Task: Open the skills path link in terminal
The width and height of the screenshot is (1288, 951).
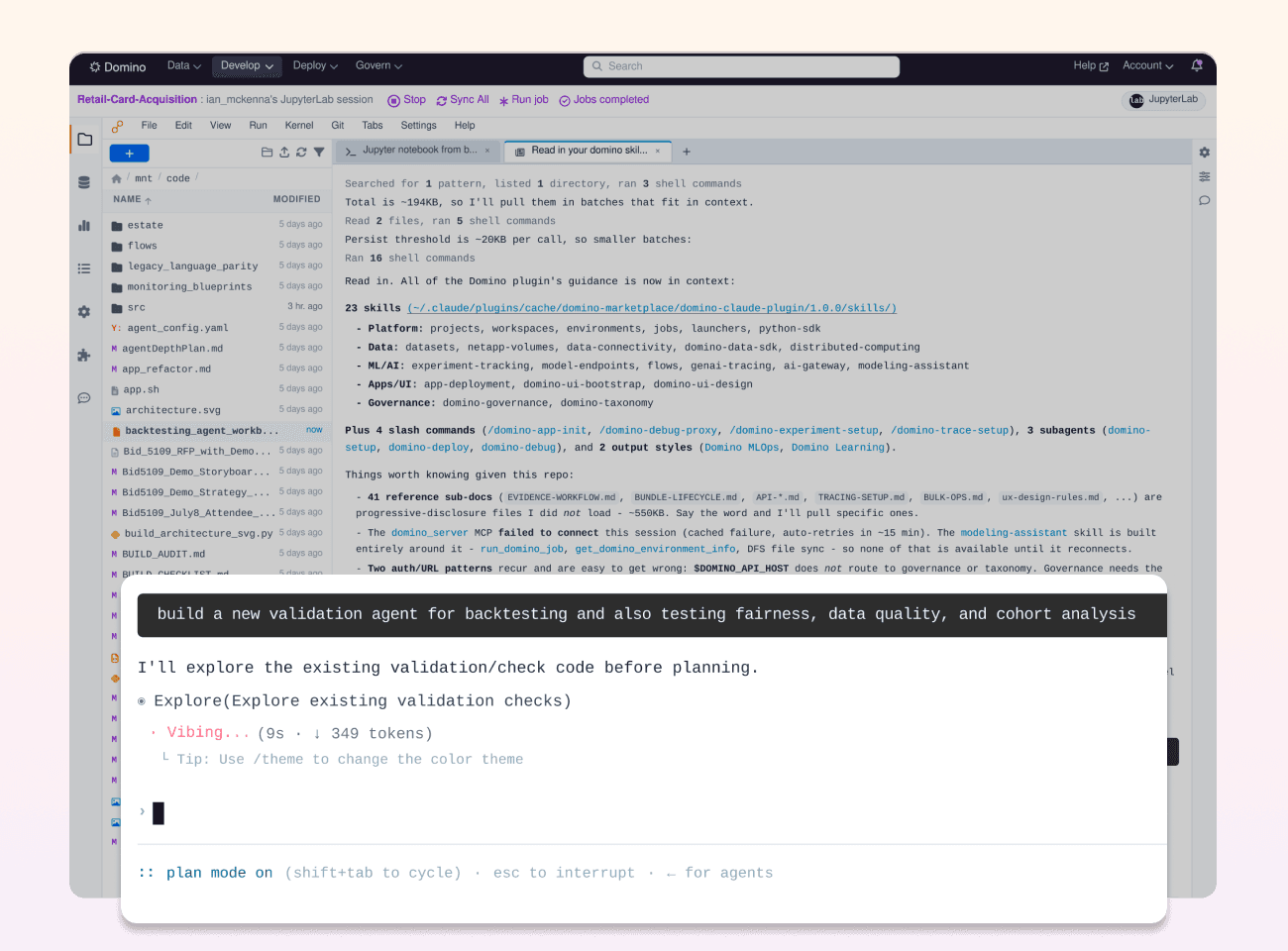Action: click(652, 308)
